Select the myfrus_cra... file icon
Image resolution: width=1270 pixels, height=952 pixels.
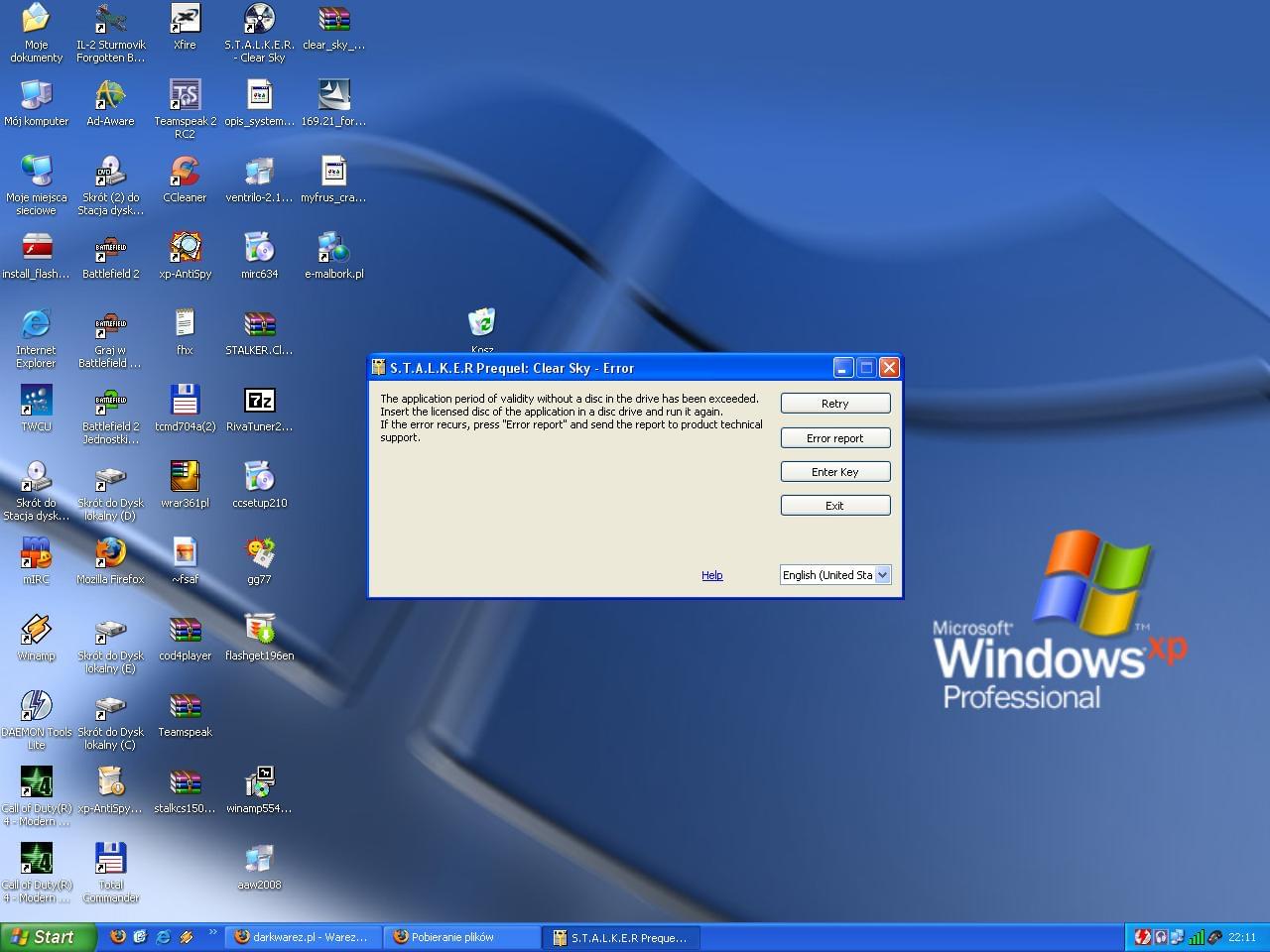click(x=333, y=179)
